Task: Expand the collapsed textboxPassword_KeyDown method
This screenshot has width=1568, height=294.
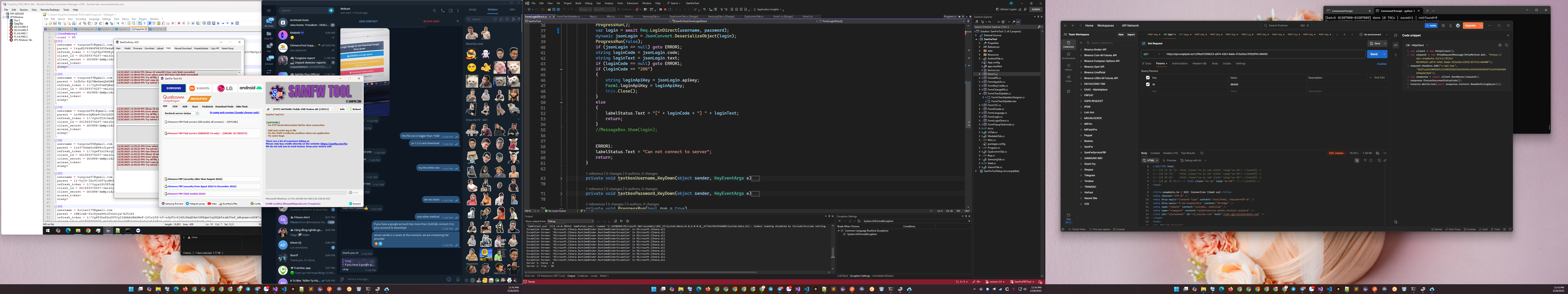Action: pos(561,194)
